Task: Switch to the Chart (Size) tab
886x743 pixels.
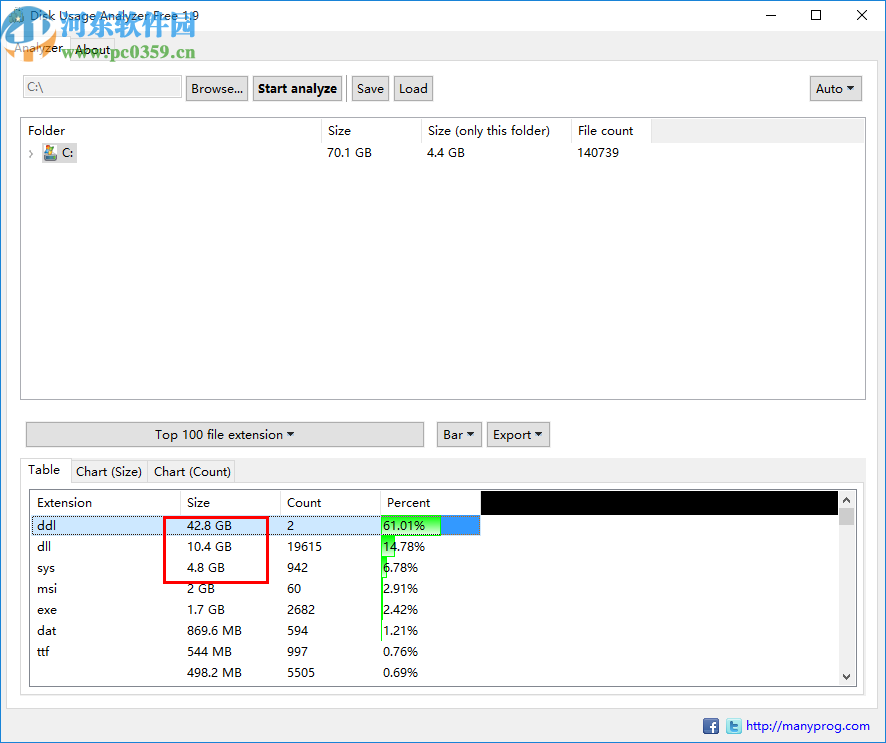Action: pos(108,471)
